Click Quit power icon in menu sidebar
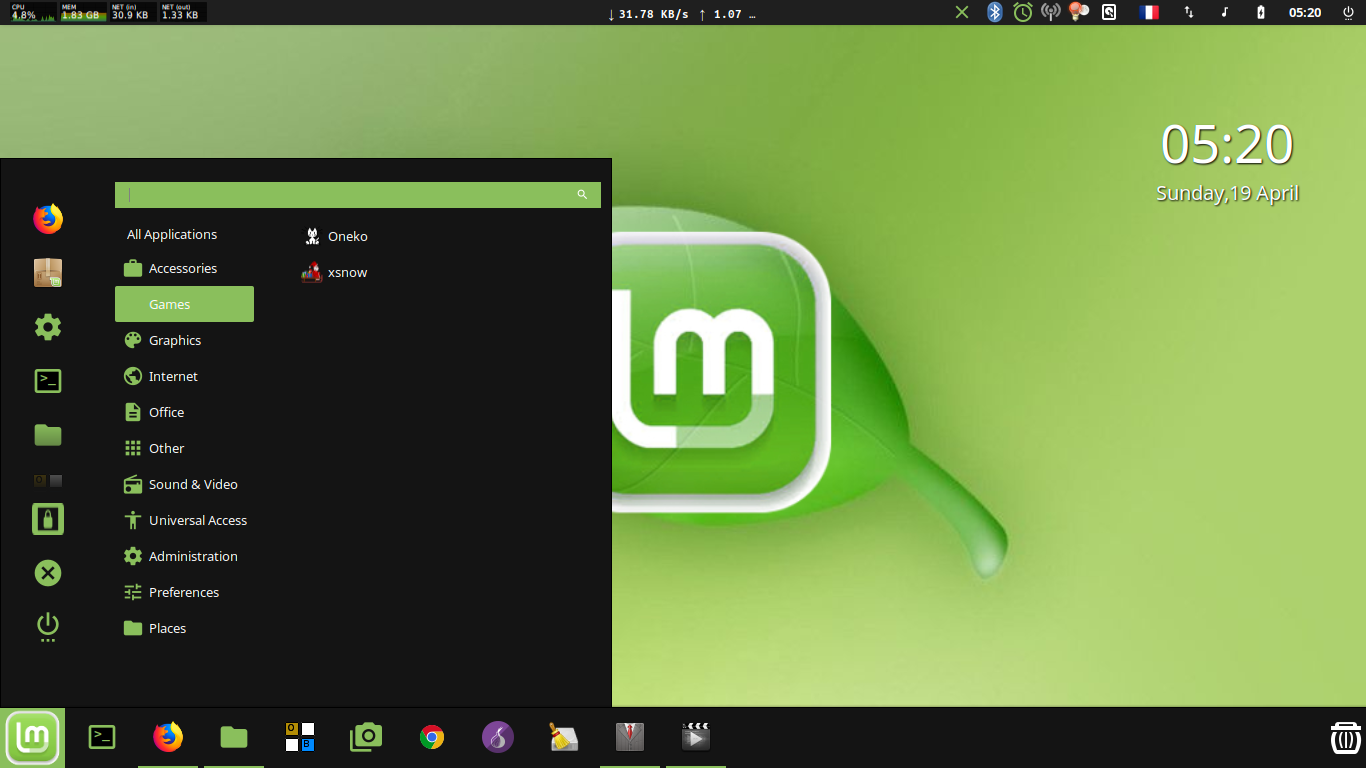This screenshot has width=1366, height=768. (48, 627)
